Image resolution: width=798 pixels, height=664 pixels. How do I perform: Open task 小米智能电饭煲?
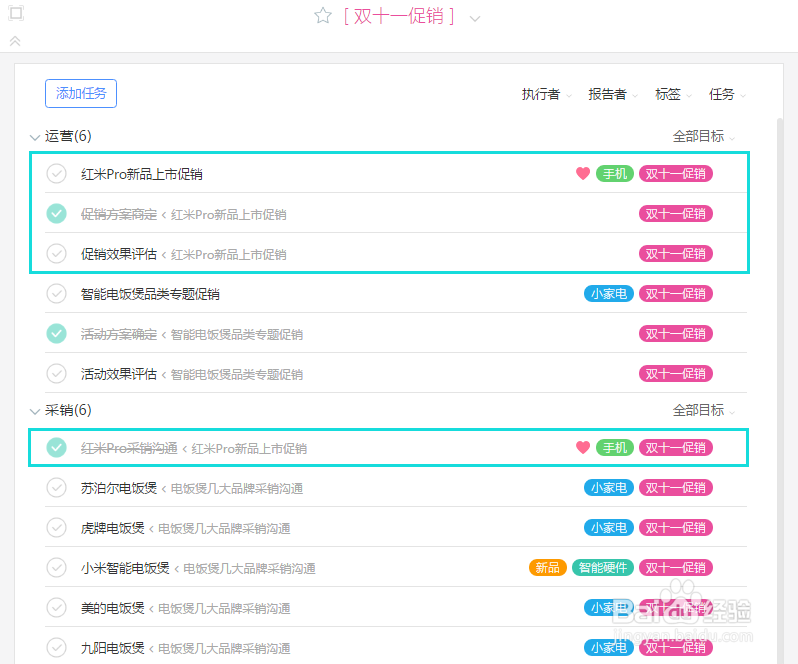click(125, 568)
